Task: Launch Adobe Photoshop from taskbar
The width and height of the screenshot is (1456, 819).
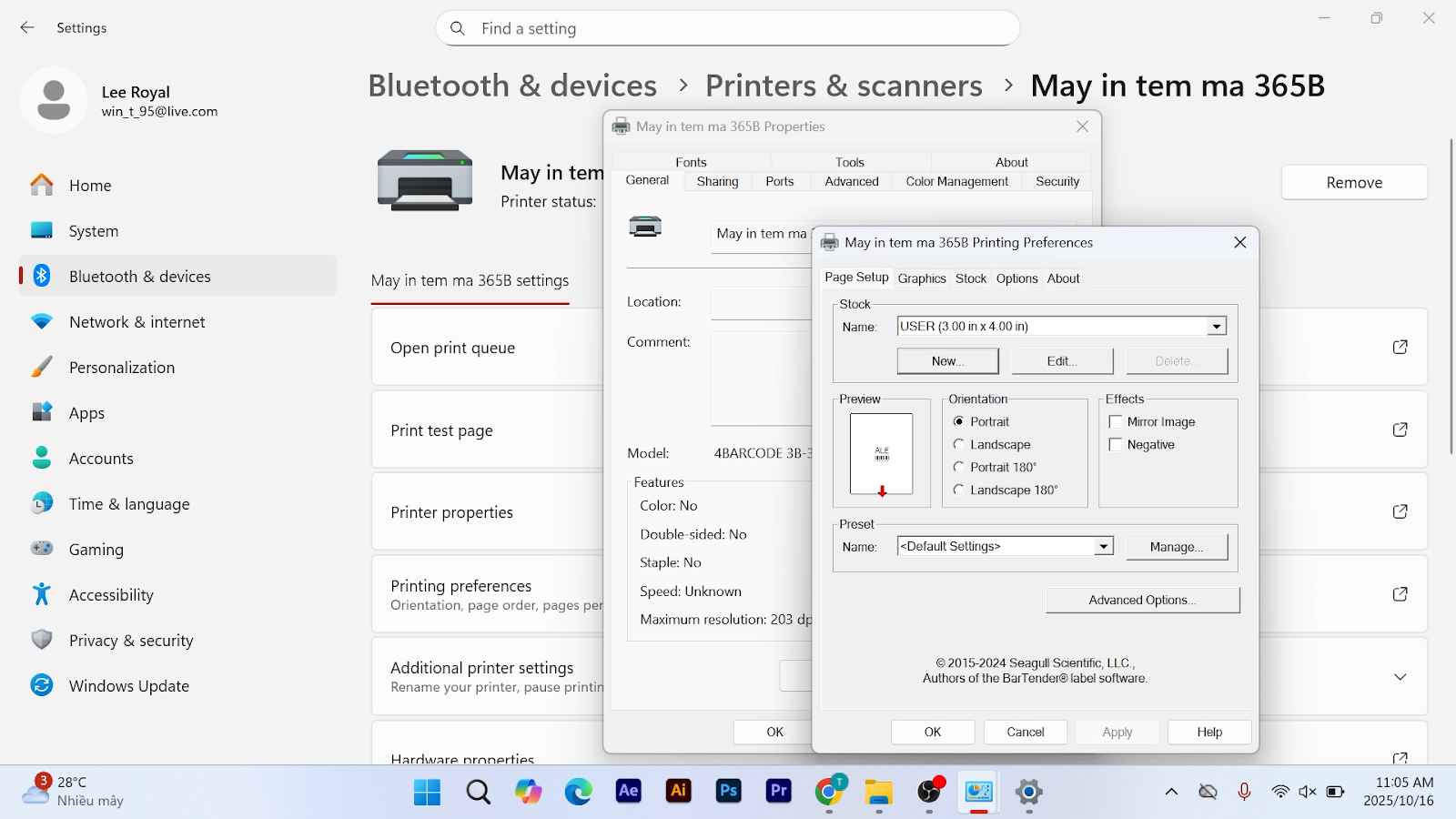Action: (x=728, y=792)
